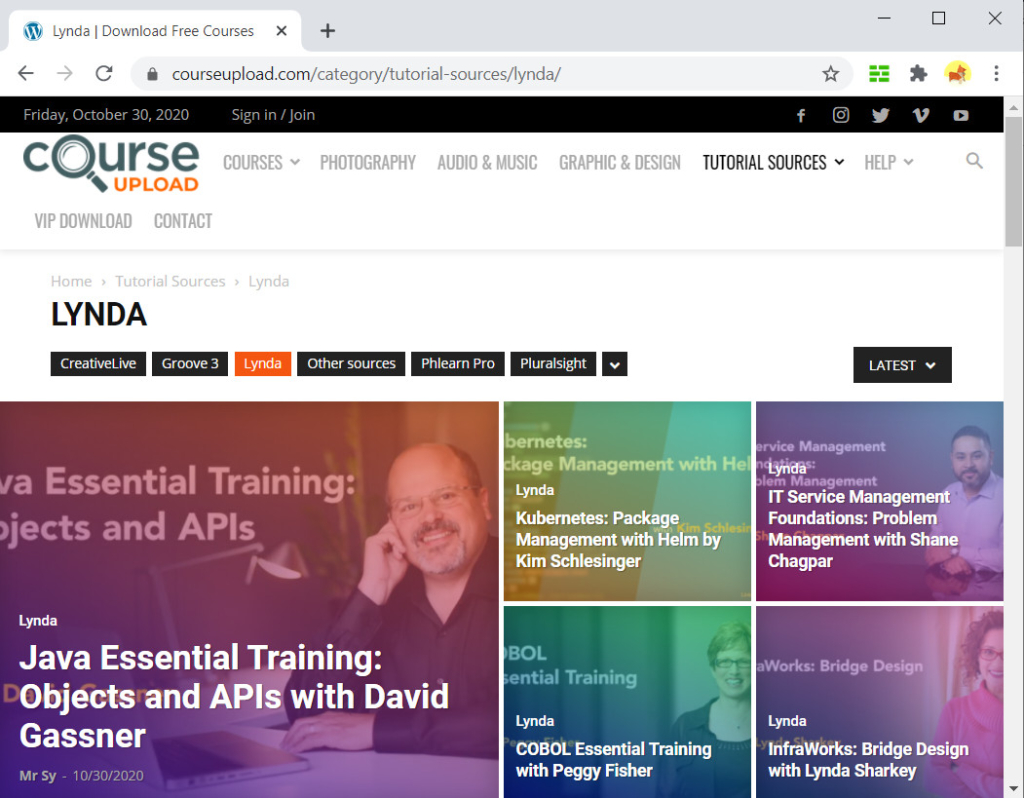Click the Lynda label above InfraWorks article
This screenshot has width=1024, height=798.
tap(787, 721)
